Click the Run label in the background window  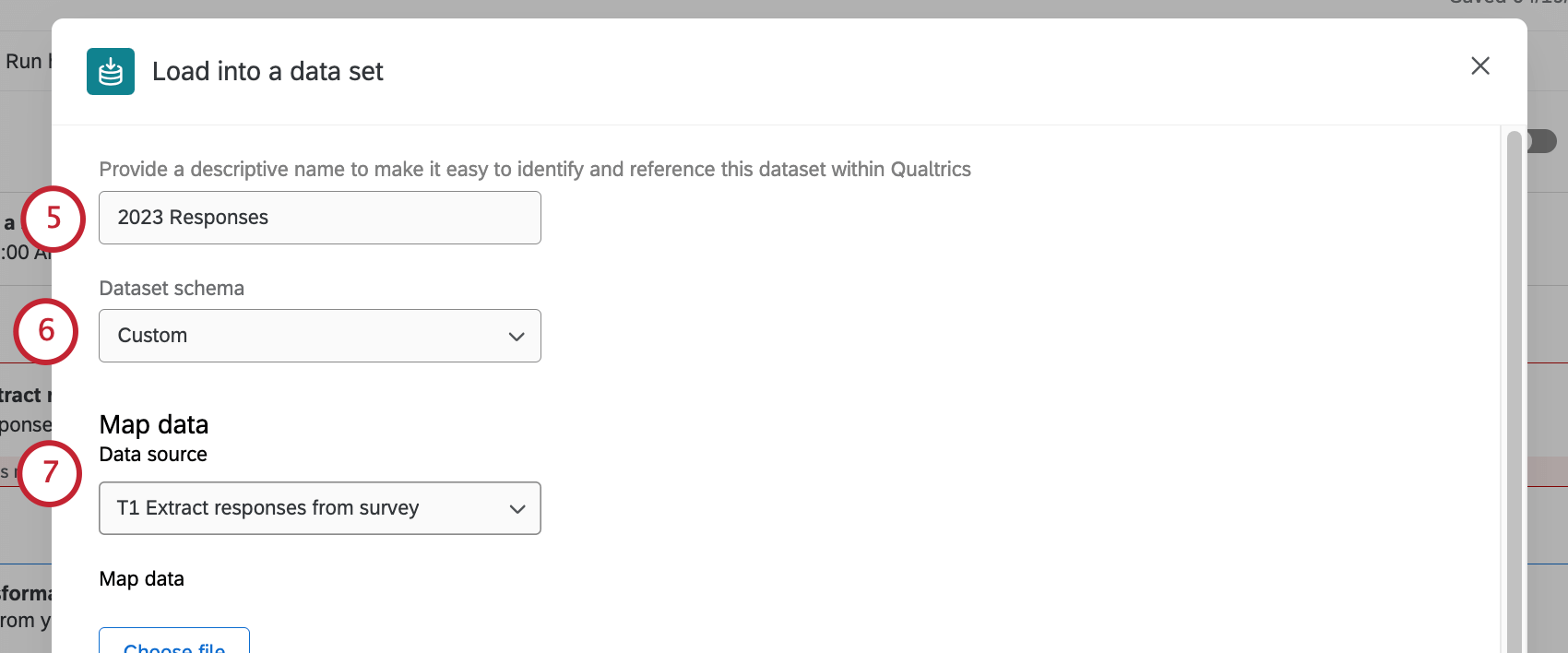tap(23, 60)
